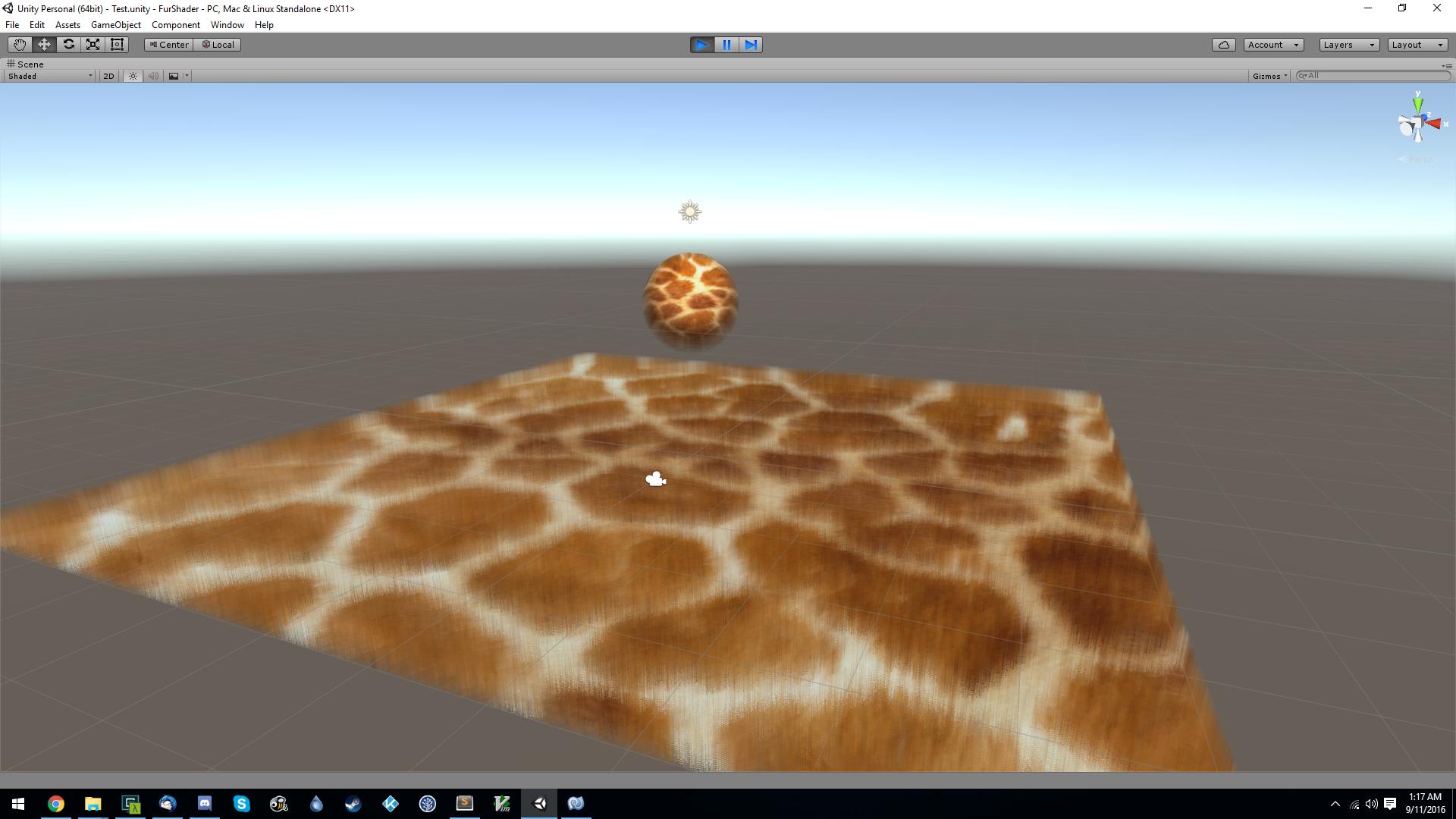Toggle 2D view mode
The height and width of the screenshot is (819, 1456).
coord(108,76)
